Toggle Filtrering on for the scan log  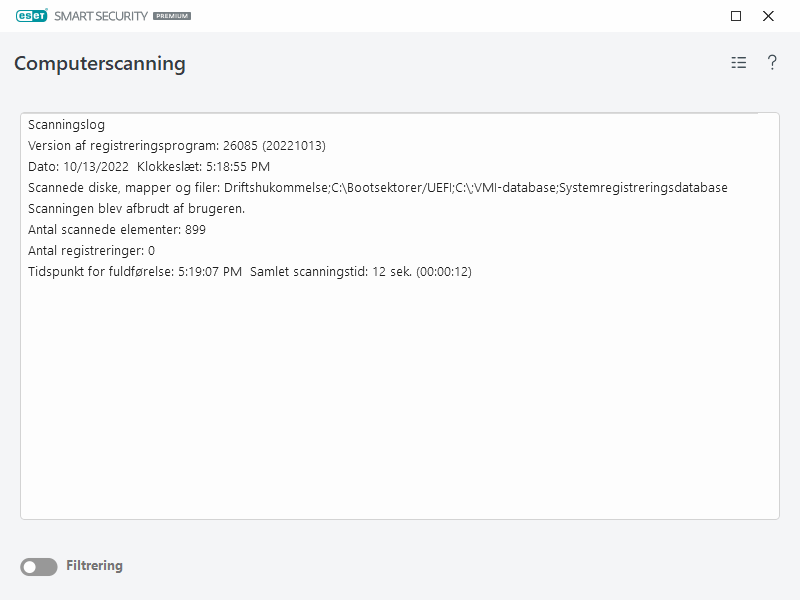point(37,565)
